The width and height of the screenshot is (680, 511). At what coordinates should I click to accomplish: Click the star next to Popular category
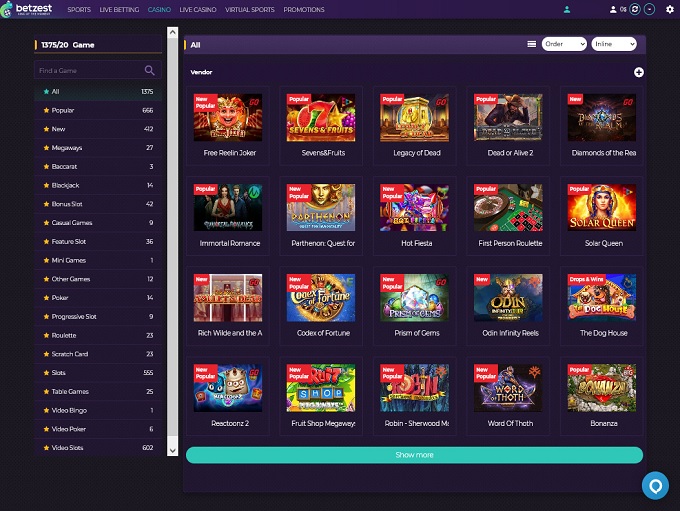[x=46, y=110]
